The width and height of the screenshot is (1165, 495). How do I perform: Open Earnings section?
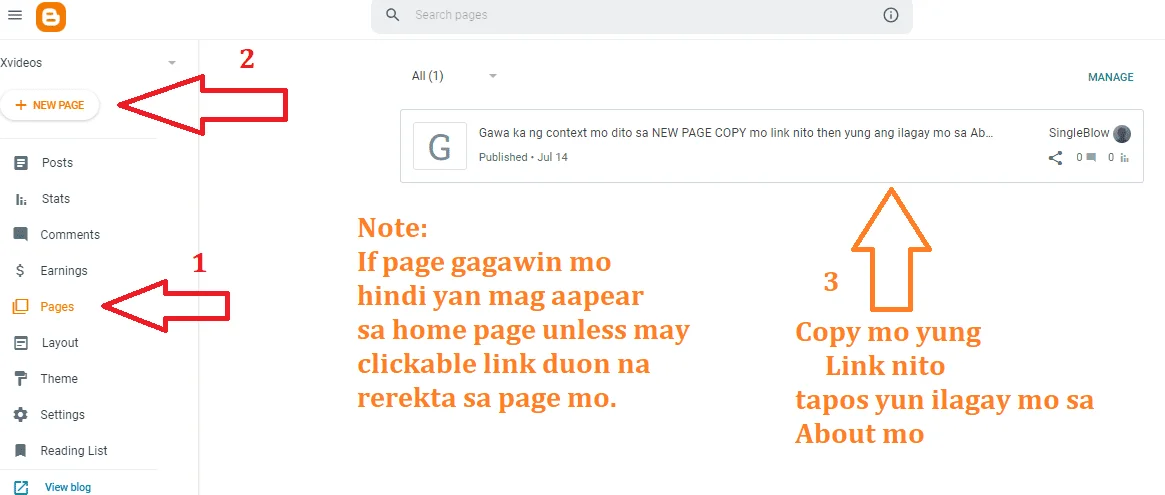(x=64, y=271)
